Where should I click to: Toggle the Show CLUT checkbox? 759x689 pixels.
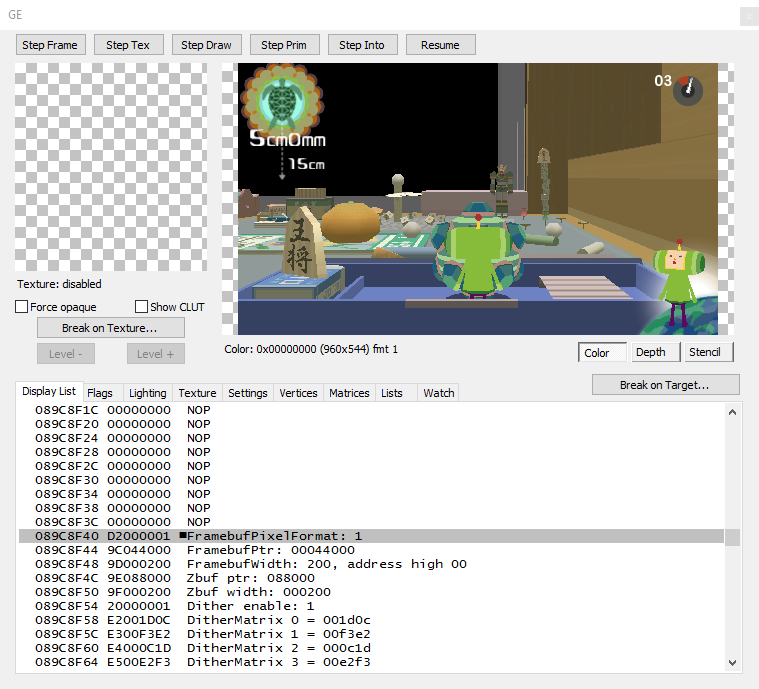coord(142,307)
